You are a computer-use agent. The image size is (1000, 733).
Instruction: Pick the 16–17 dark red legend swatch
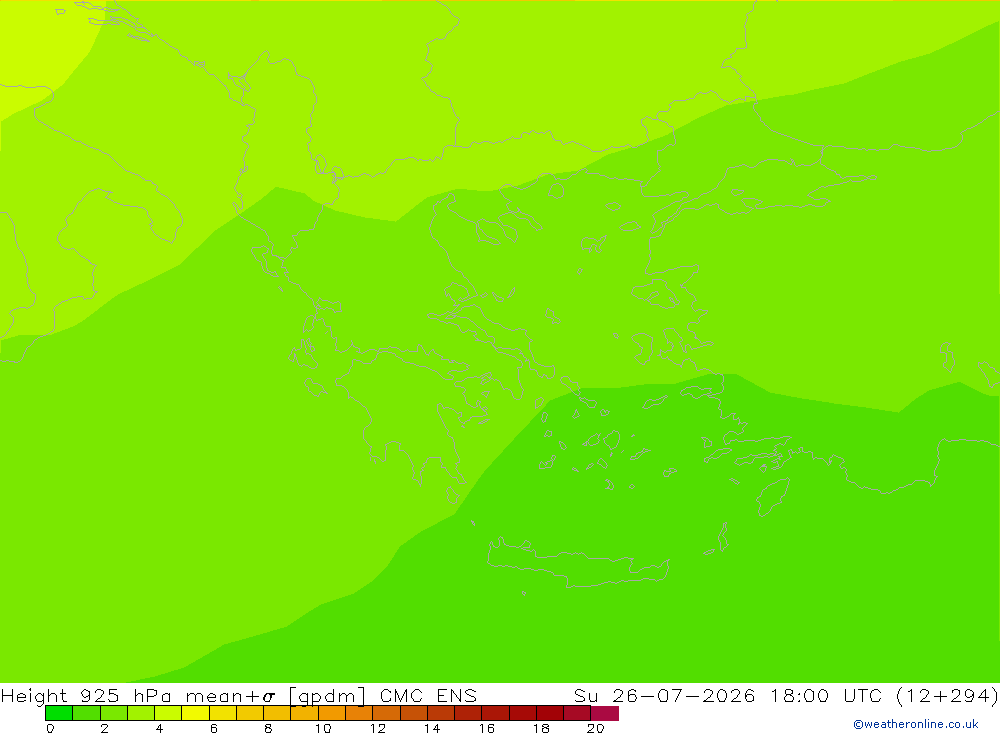(496, 713)
